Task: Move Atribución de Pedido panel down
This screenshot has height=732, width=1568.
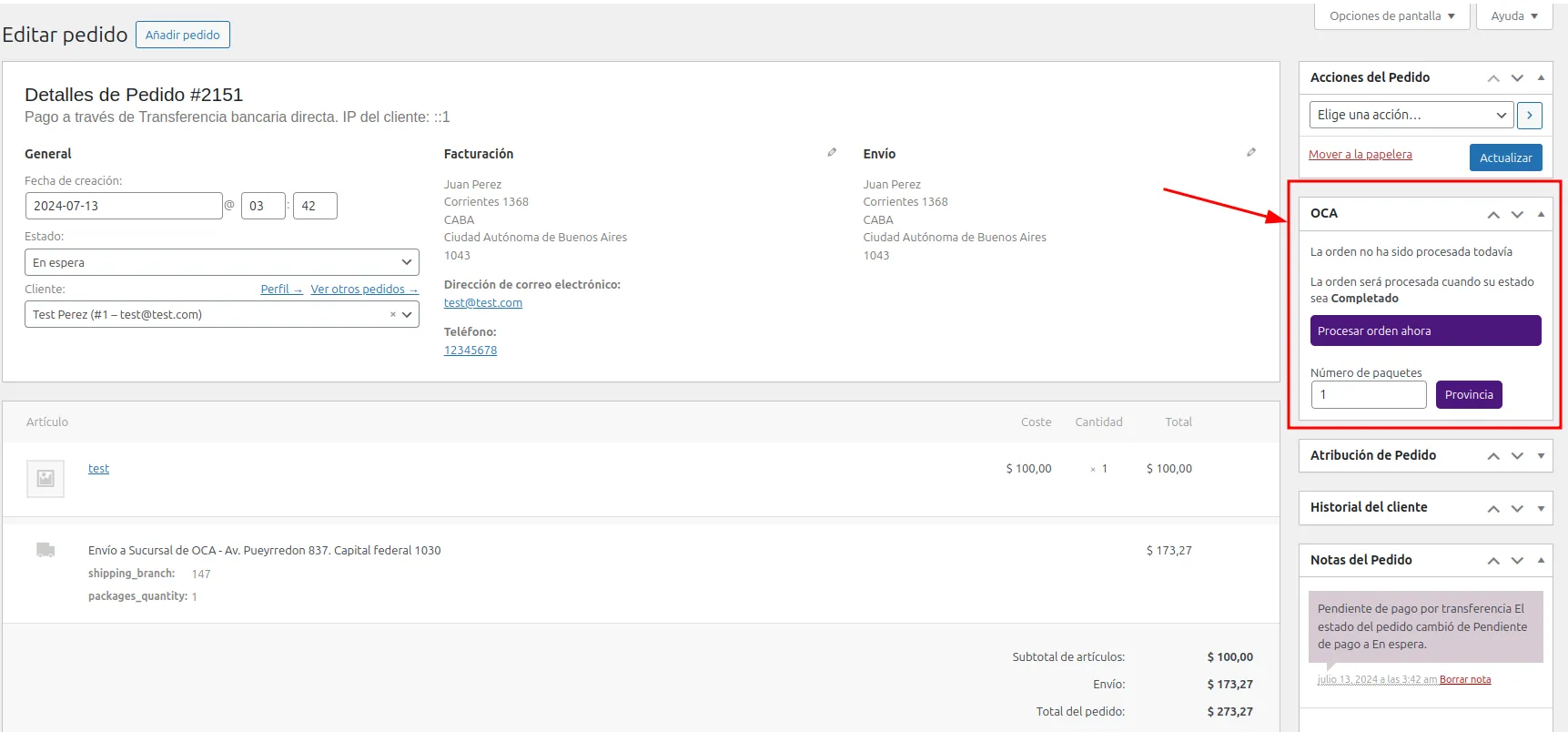Action: [1517, 456]
